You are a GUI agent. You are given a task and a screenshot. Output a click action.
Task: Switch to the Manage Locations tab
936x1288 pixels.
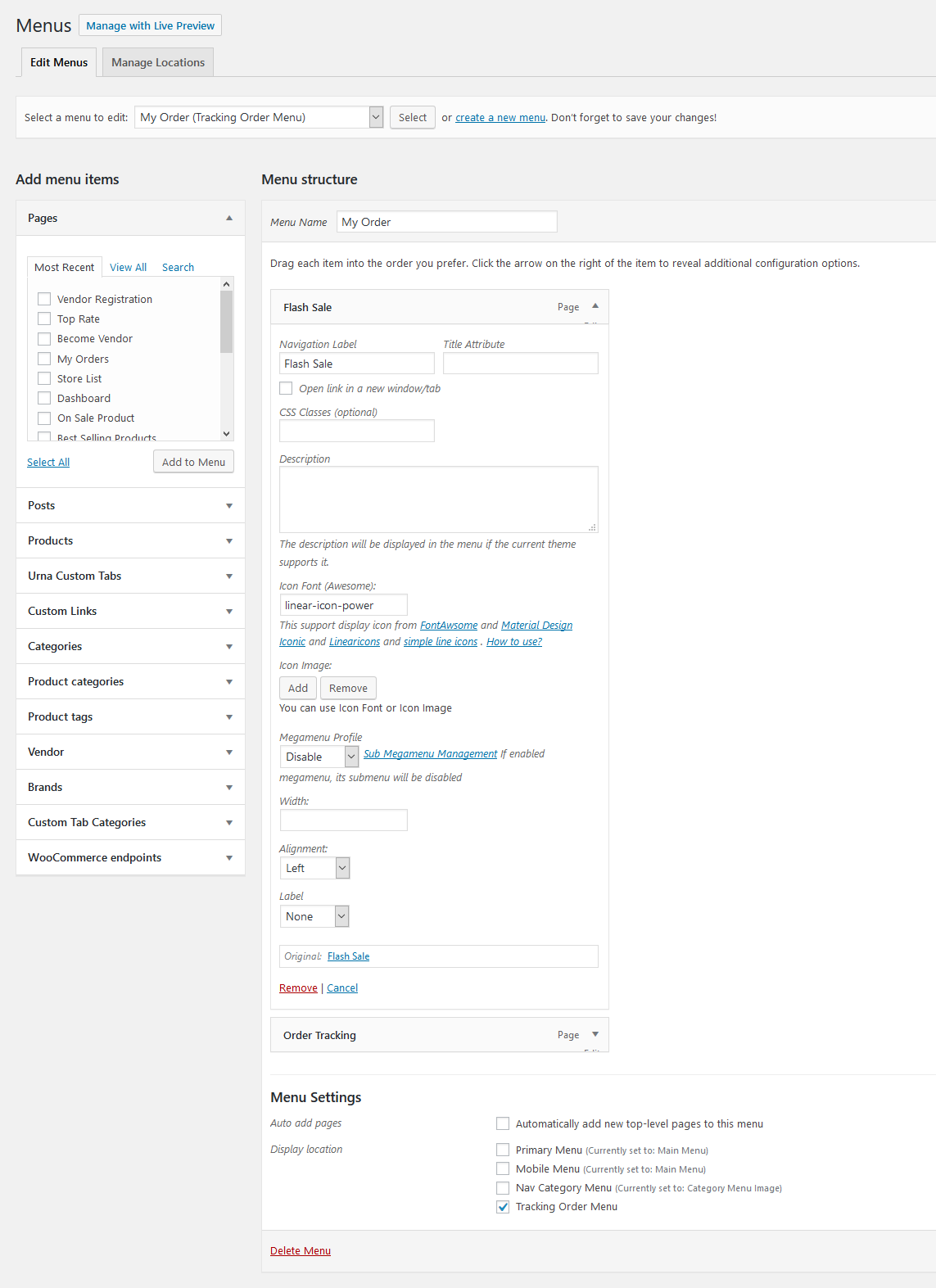(158, 62)
